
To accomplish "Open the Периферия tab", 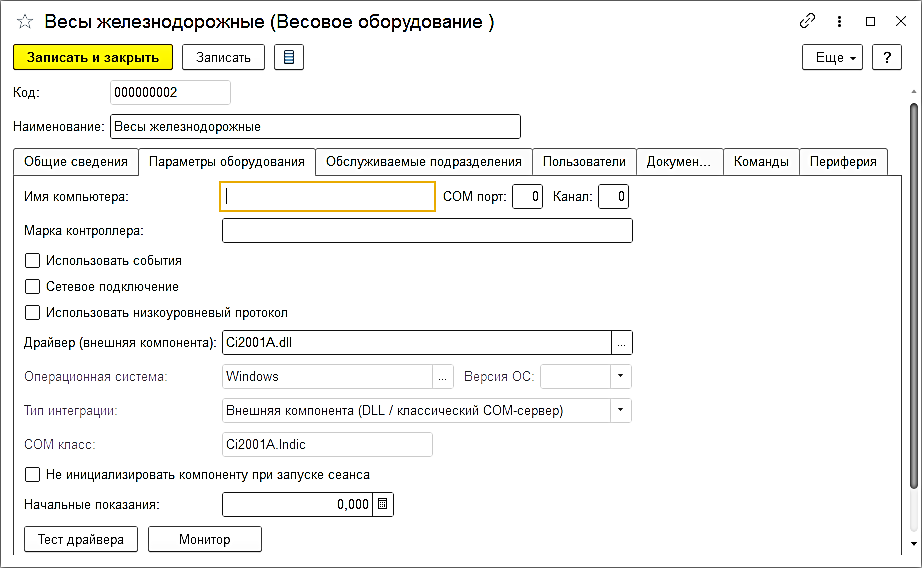I will tap(843, 162).
